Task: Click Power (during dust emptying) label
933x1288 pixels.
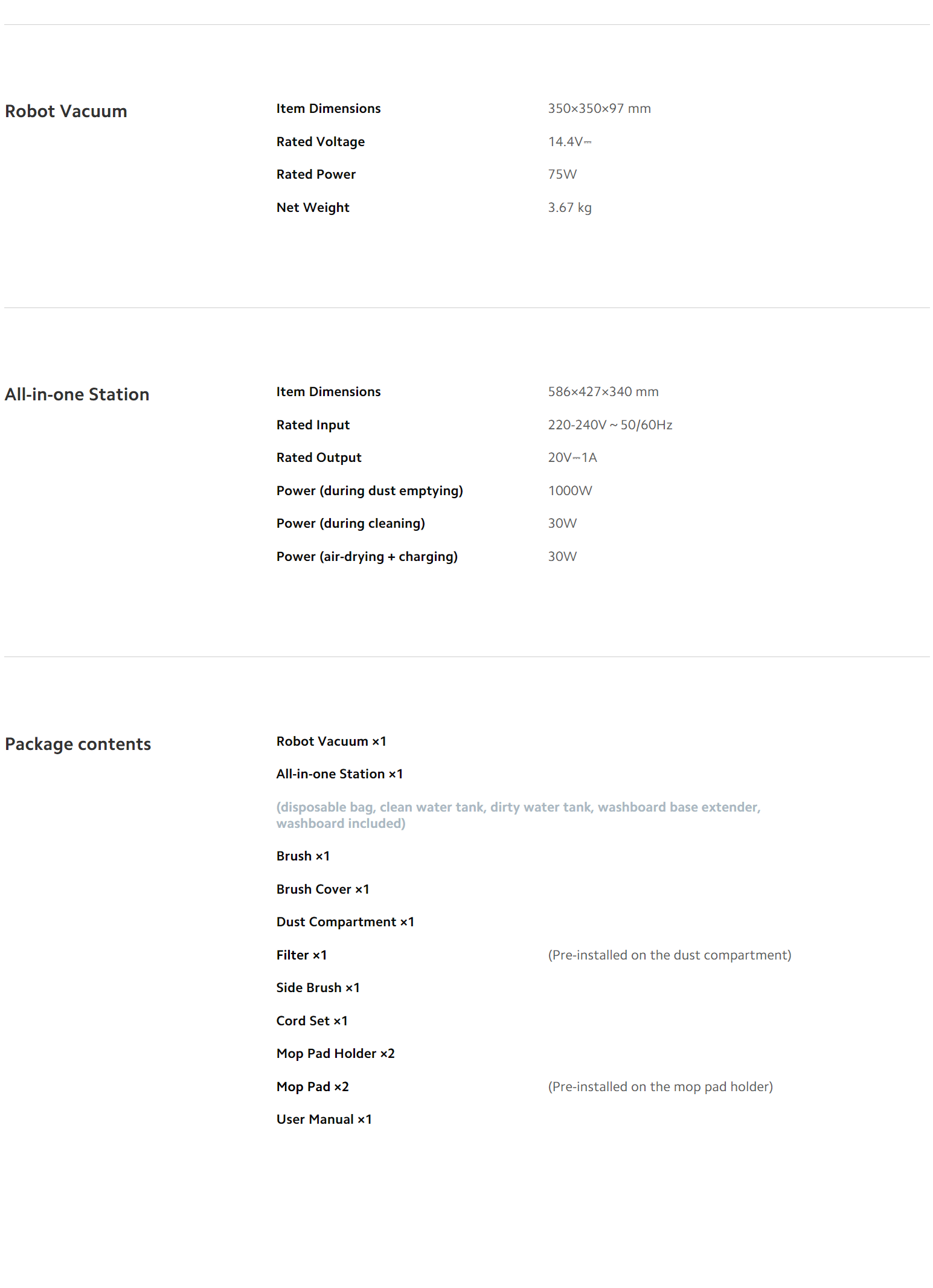Action: click(x=369, y=490)
